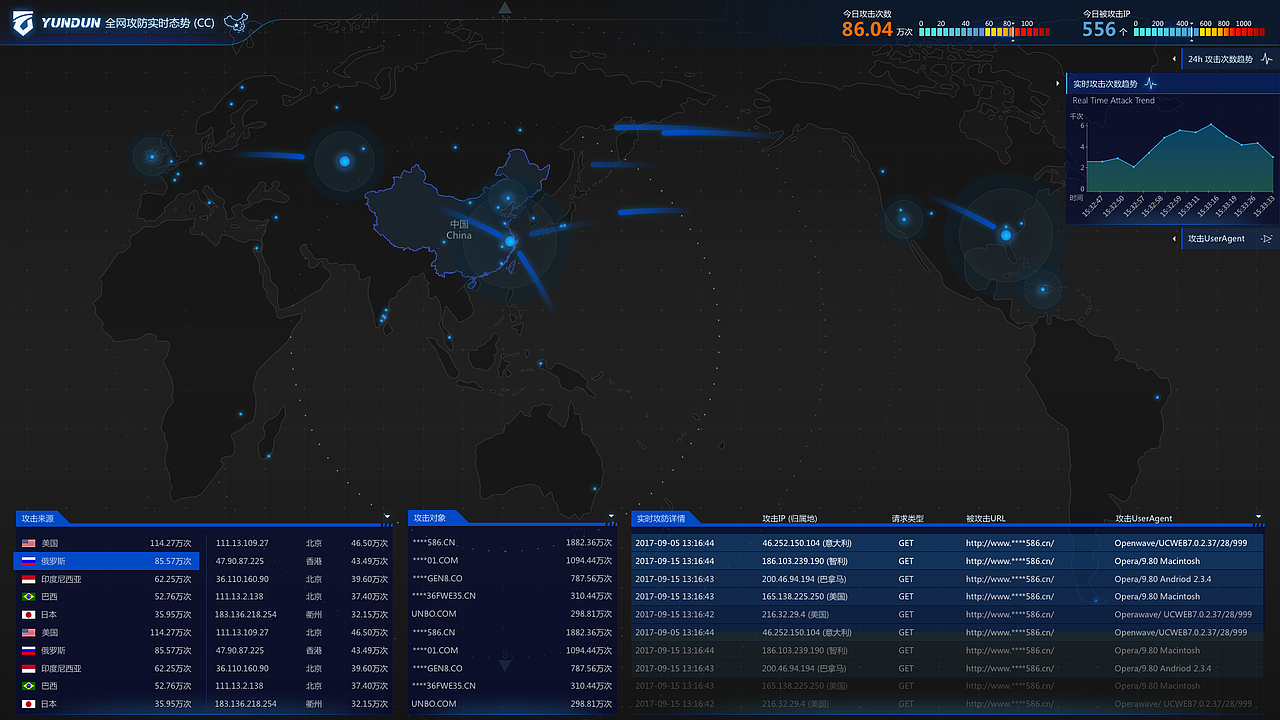This screenshot has height=720, width=1280.
Task: Click the 中国 China map label
Action: click(x=459, y=230)
